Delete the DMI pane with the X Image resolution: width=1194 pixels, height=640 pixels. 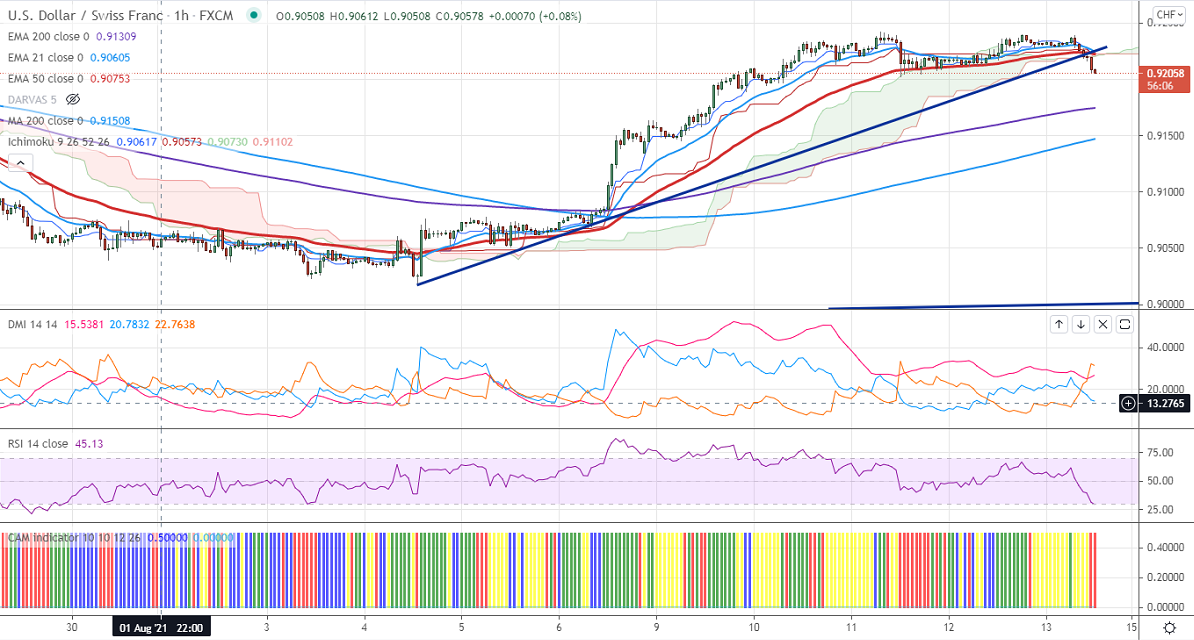(1103, 325)
